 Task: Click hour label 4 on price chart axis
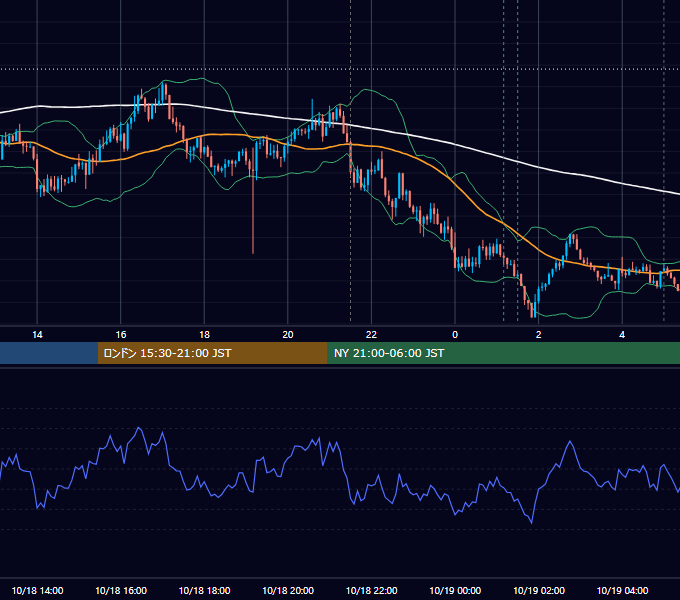[622, 335]
